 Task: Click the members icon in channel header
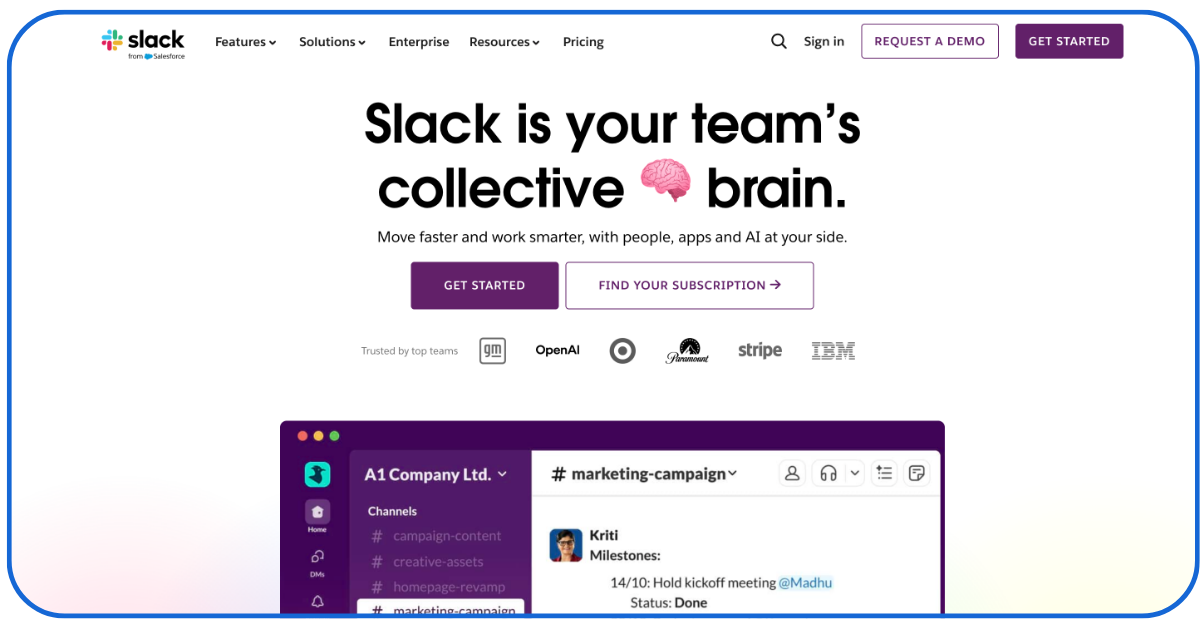[792, 474]
